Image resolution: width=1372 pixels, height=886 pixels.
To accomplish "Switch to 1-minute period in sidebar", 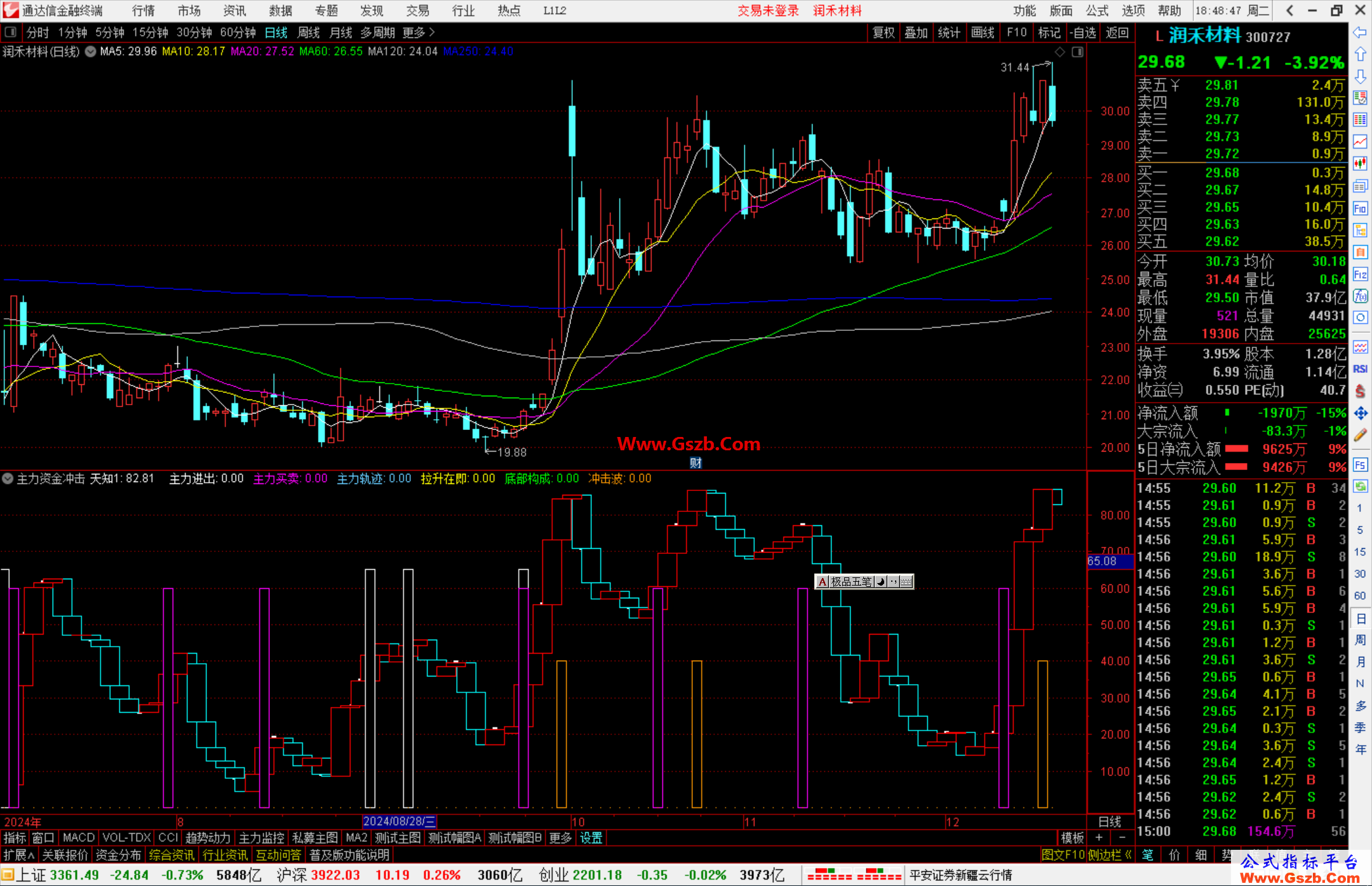I will click(x=1359, y=508).
